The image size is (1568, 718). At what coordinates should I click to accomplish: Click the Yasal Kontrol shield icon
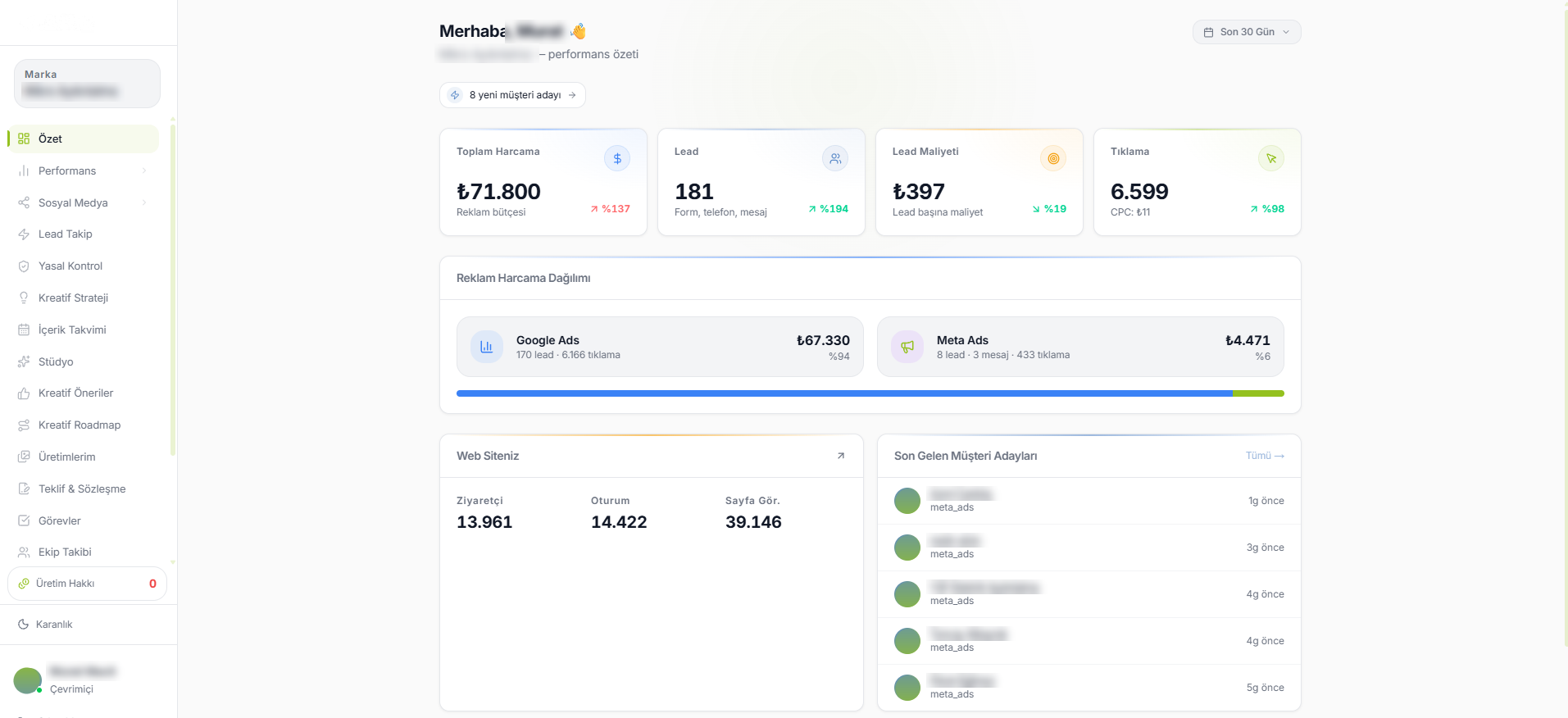click(x=24, y=266)
